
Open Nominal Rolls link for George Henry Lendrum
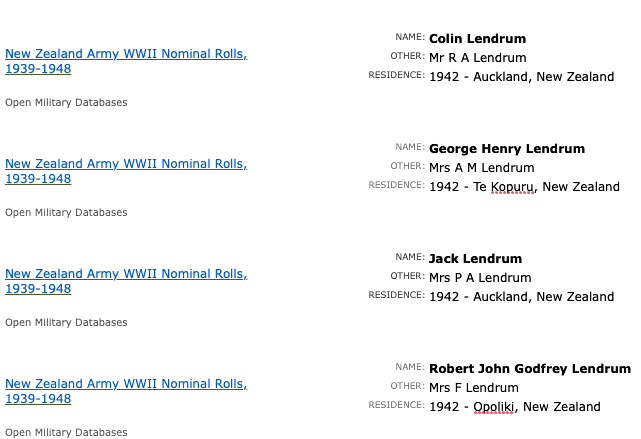pos(125,164)
